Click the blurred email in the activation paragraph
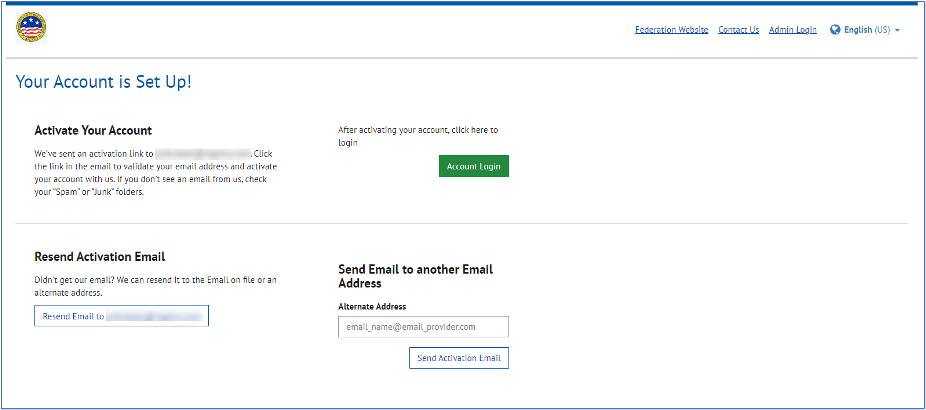The image size is (926, 410). coord(212,154)
